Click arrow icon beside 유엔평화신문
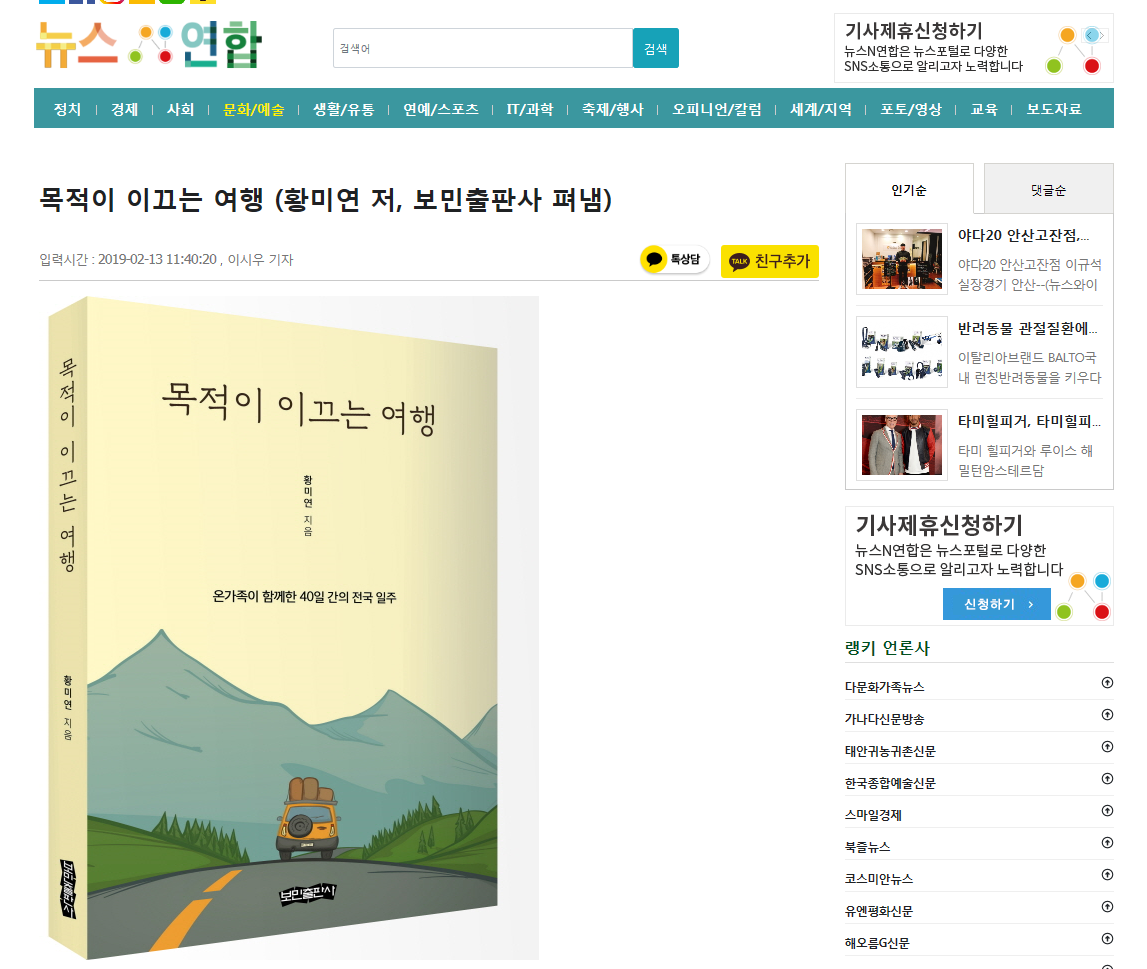 coord(1107,907)
